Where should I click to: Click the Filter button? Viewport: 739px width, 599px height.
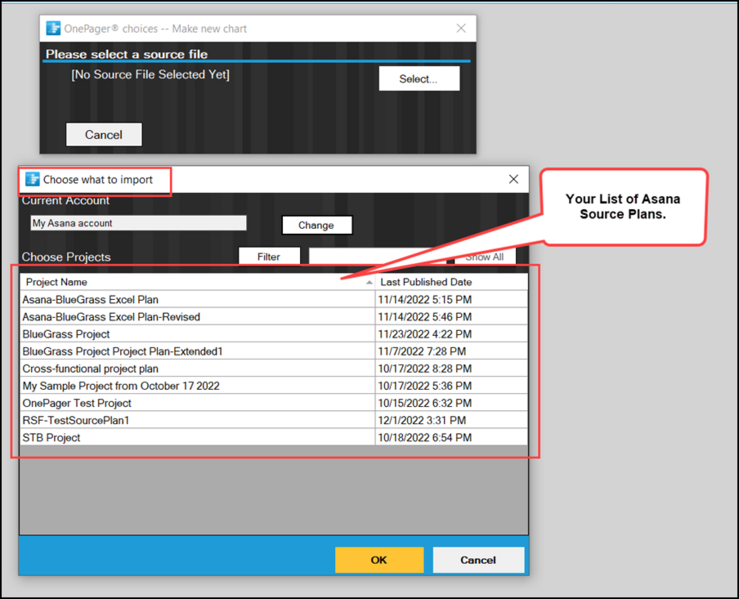(269, 256)
